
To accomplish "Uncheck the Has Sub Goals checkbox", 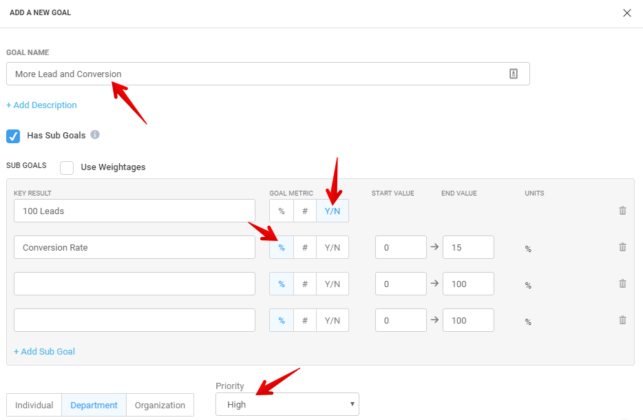I will [13, 136].
